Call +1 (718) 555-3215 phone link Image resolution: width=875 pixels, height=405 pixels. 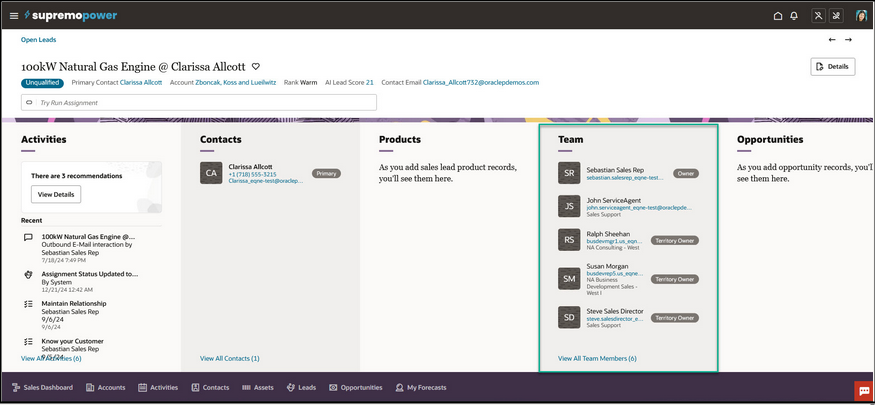tap(252, 174)
